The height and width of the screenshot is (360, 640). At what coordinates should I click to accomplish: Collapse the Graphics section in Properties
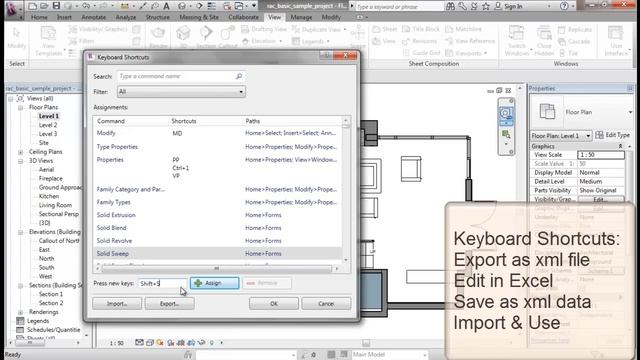click(x=620, y=146)
